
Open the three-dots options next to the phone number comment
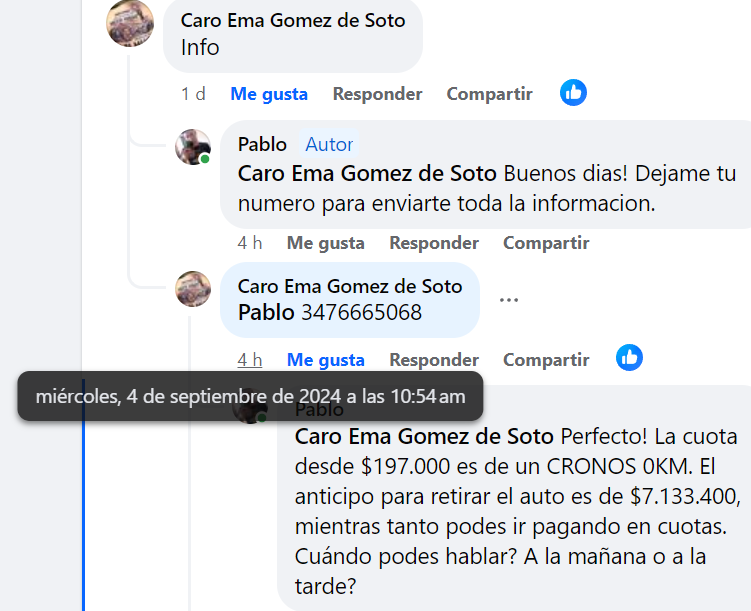pos(509,300)
